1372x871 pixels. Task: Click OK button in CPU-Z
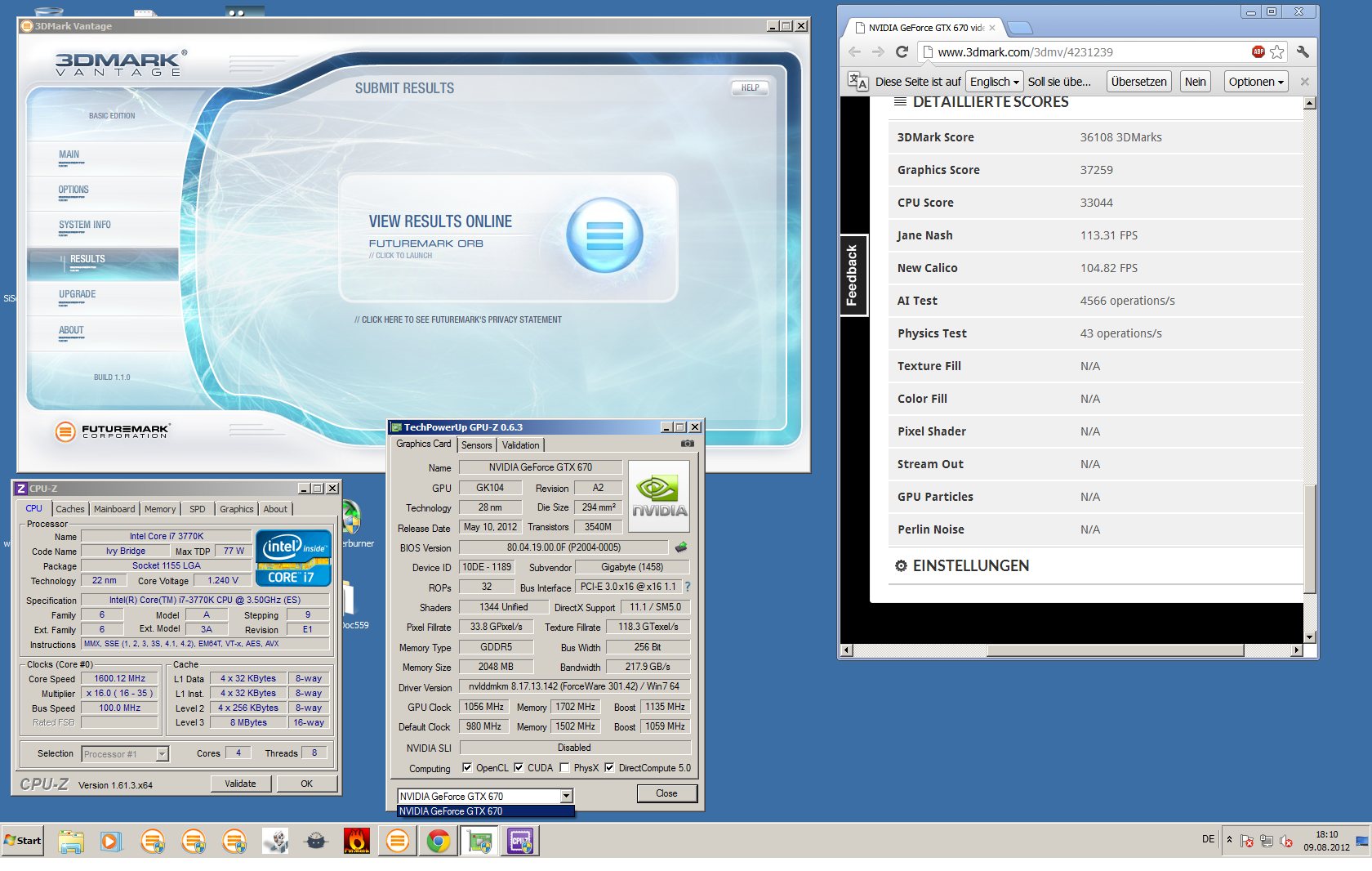[307, 784]
